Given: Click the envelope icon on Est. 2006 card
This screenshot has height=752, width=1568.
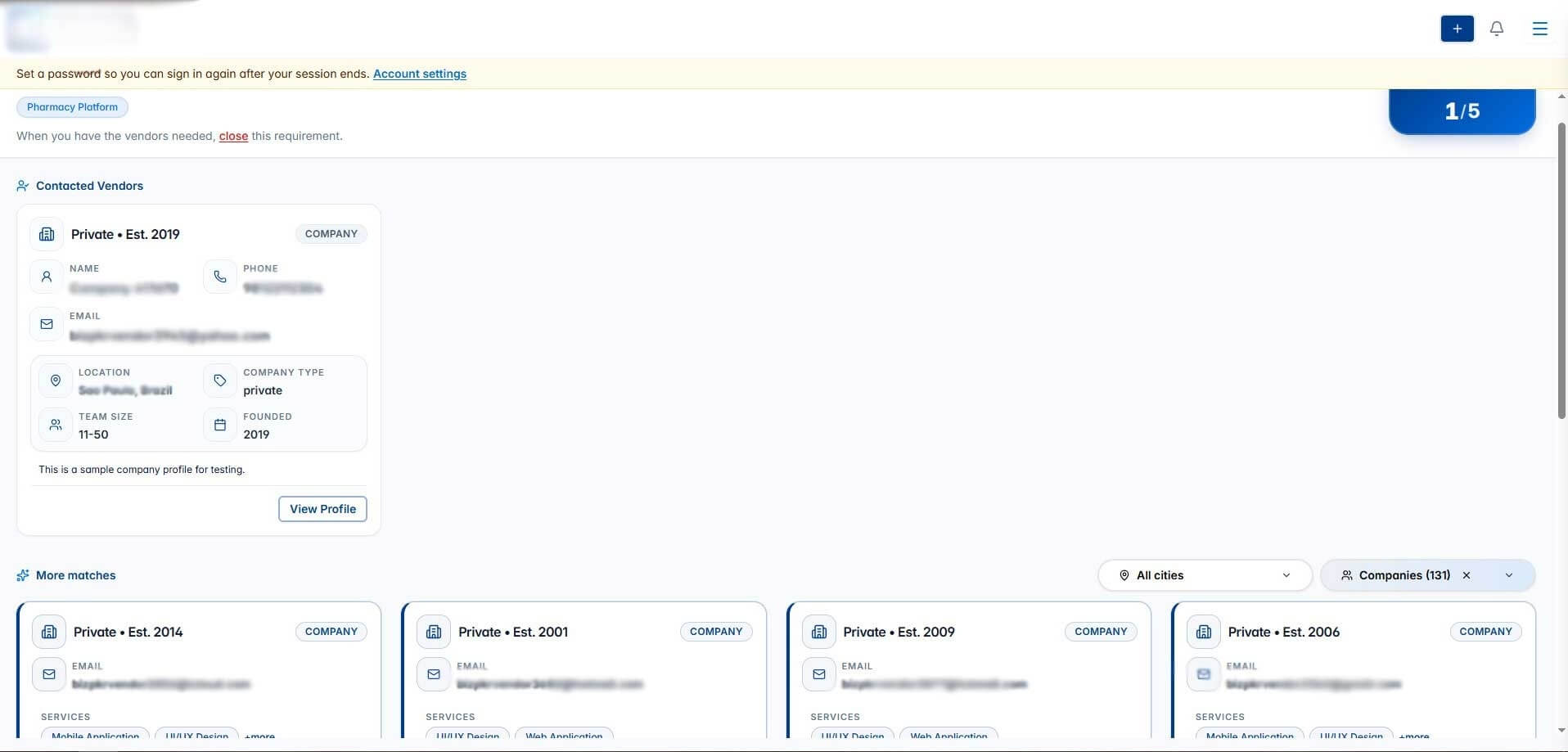Looking at the screenshot, I should point(1204,674).
